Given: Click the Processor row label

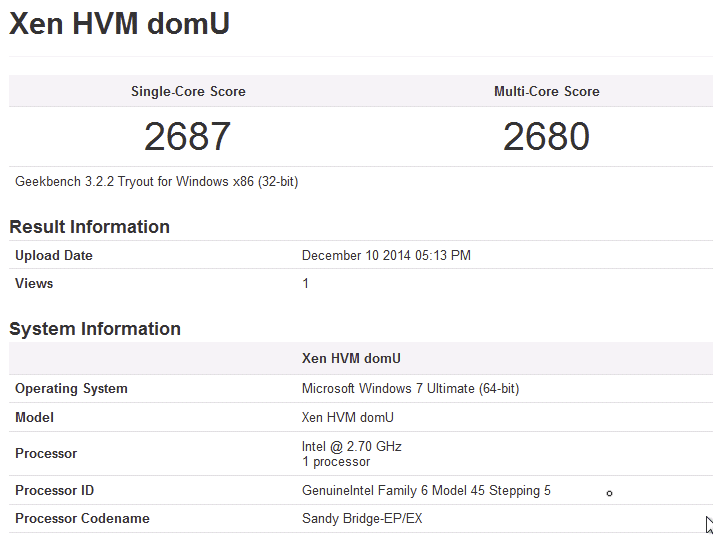Looking at the screenshot, I should pos(46,454).
